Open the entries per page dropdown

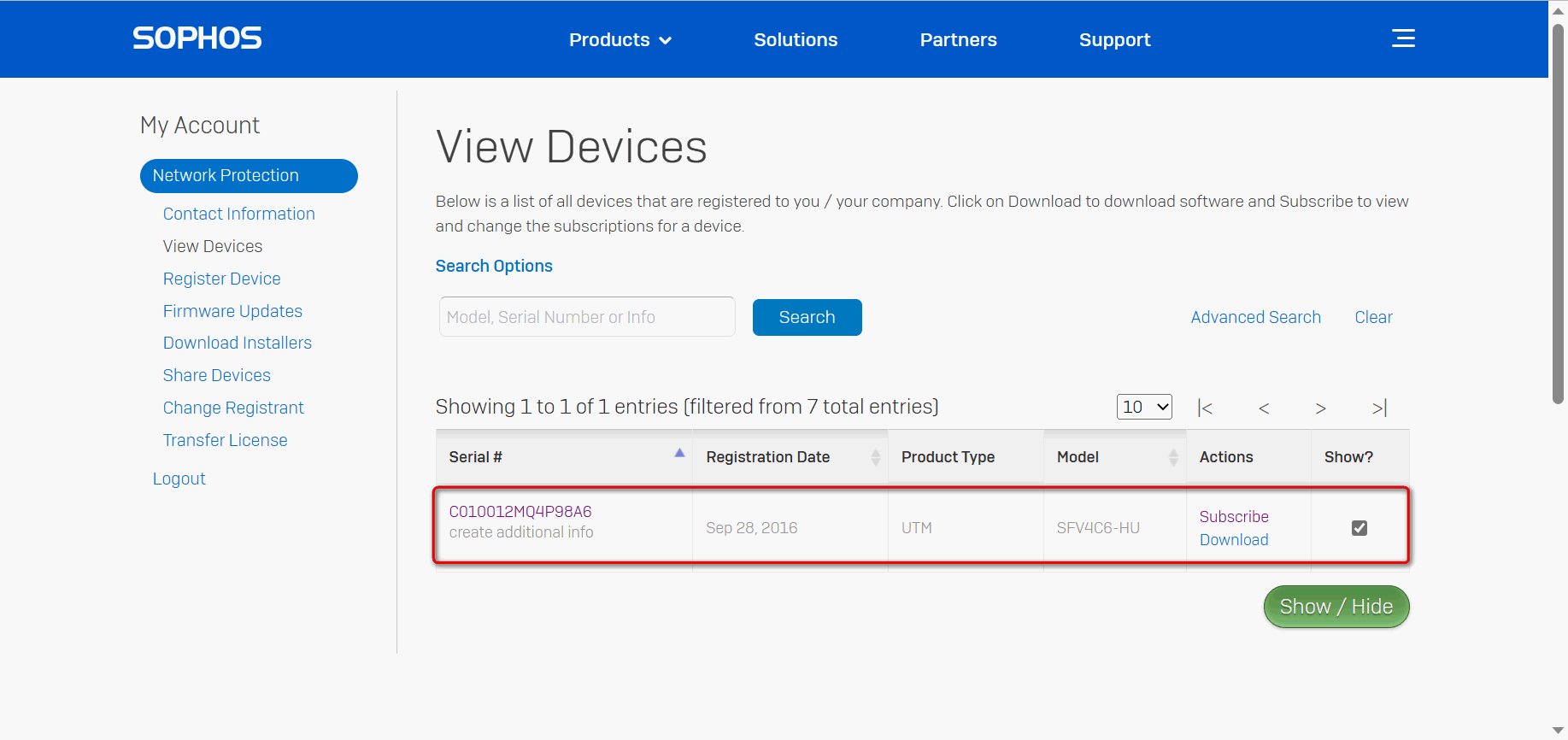point(1144,407)
